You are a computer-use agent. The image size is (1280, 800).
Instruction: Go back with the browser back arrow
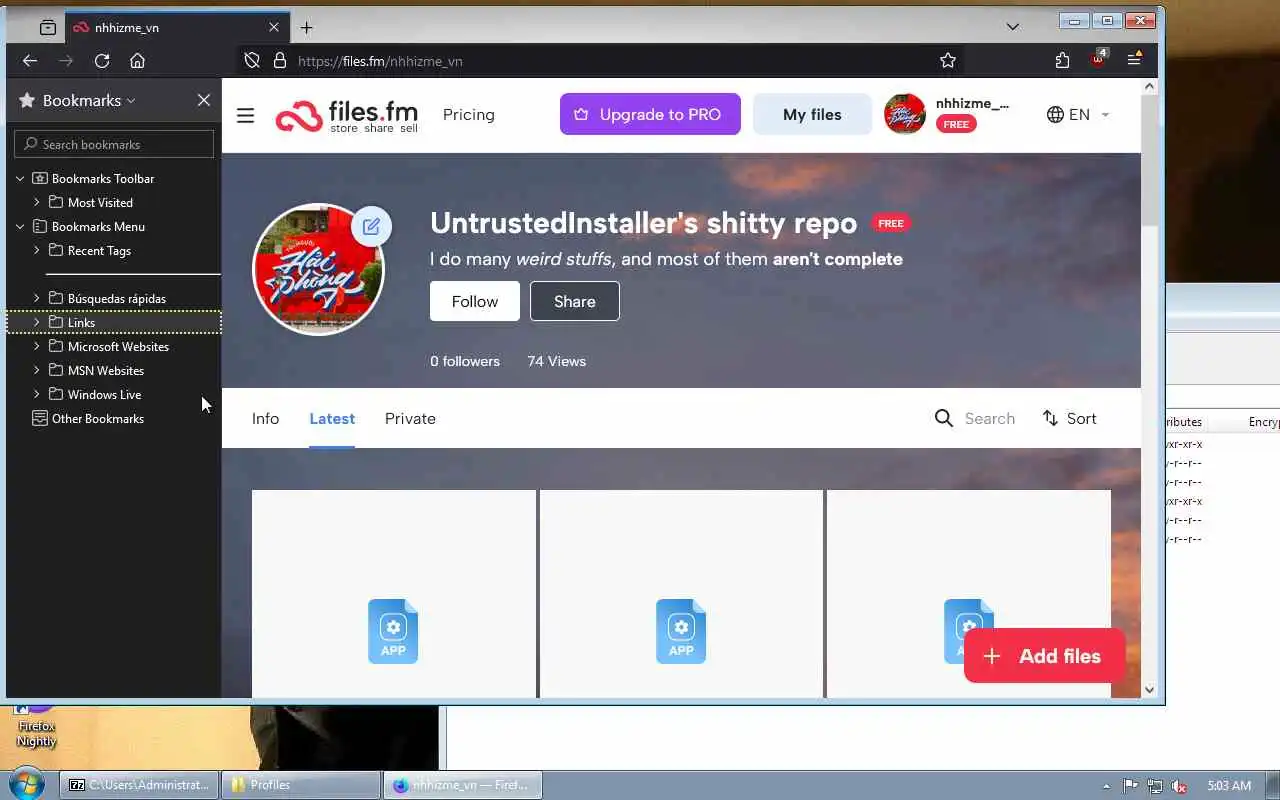click(30, 61)
